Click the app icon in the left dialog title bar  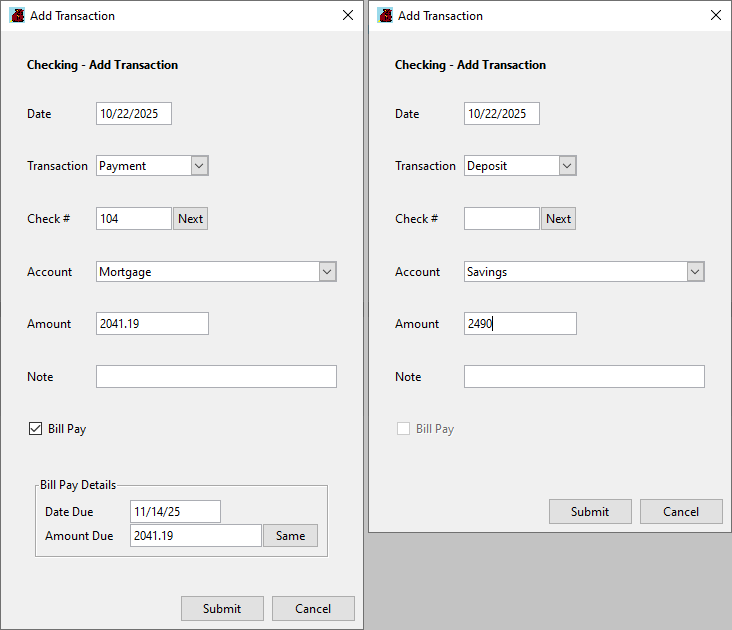pyautogui.click(x=17, y=16)
